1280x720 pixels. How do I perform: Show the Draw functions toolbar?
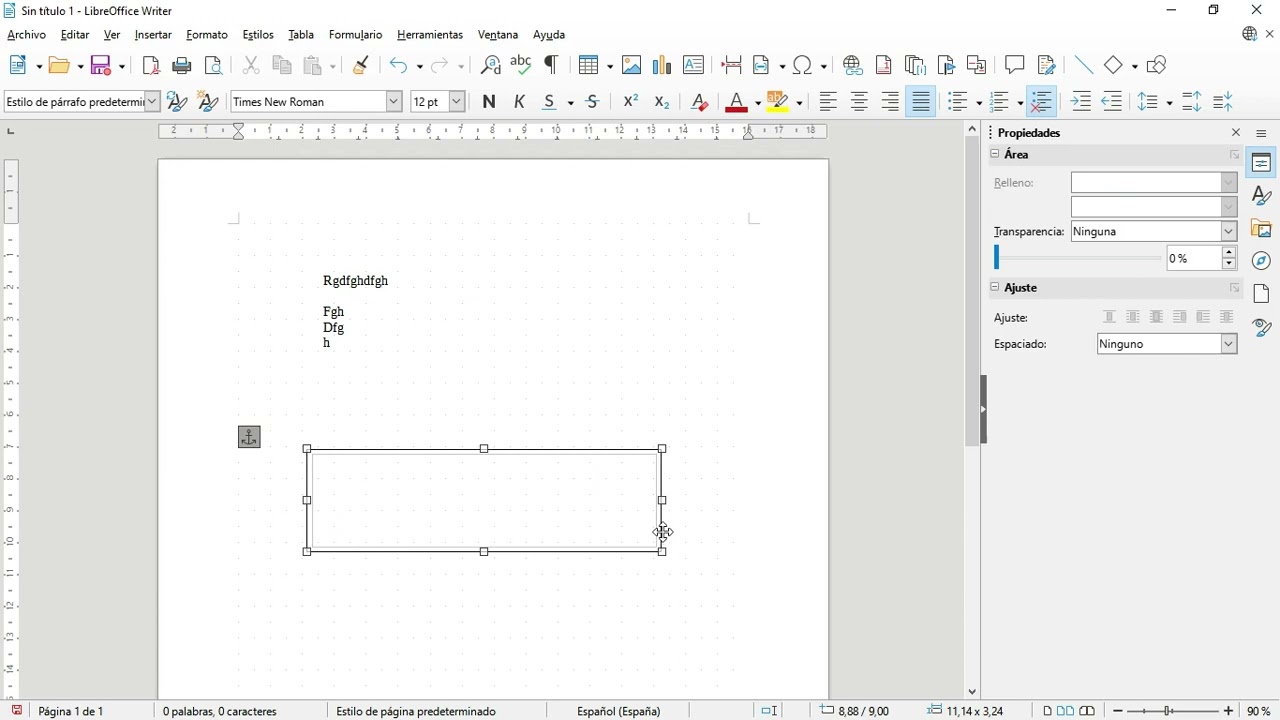point(1157,66)
